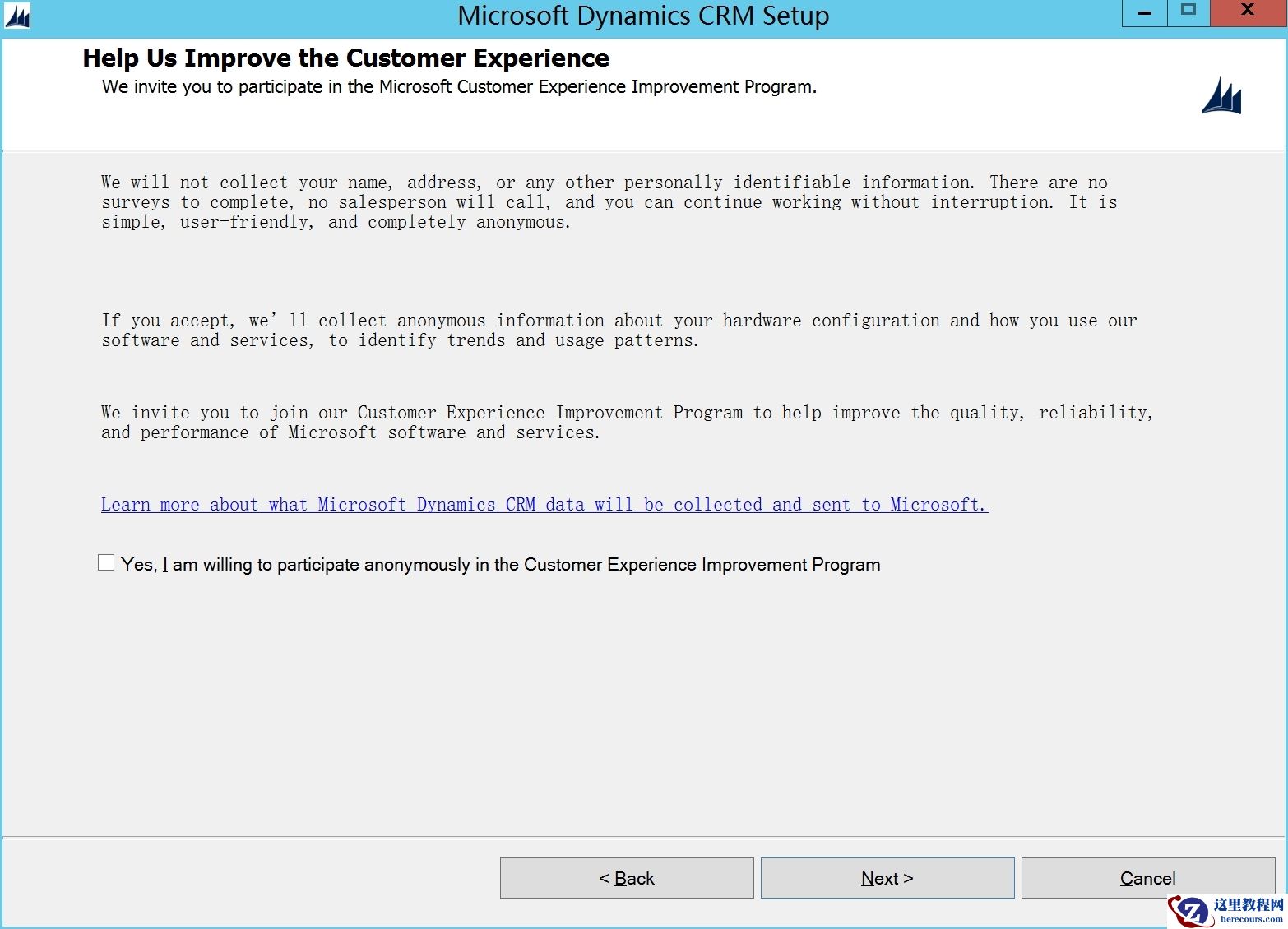Click < Back to return to the previous step
This screenshot has height=929, width=1288.
pyautogui.click(x=626, y=877)
